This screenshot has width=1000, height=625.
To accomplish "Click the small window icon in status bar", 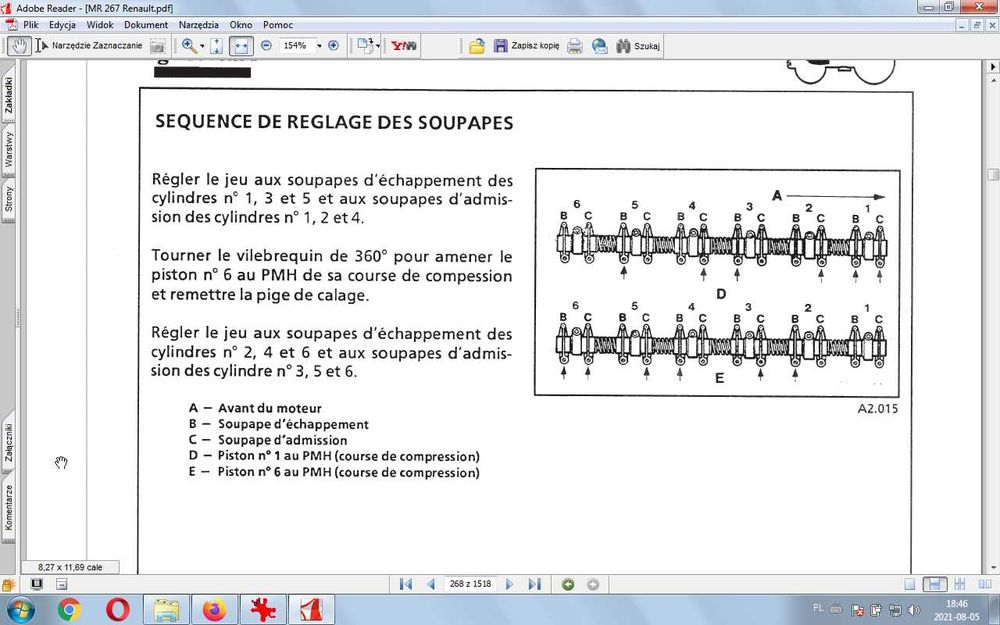I will click(x=61, y=584).
